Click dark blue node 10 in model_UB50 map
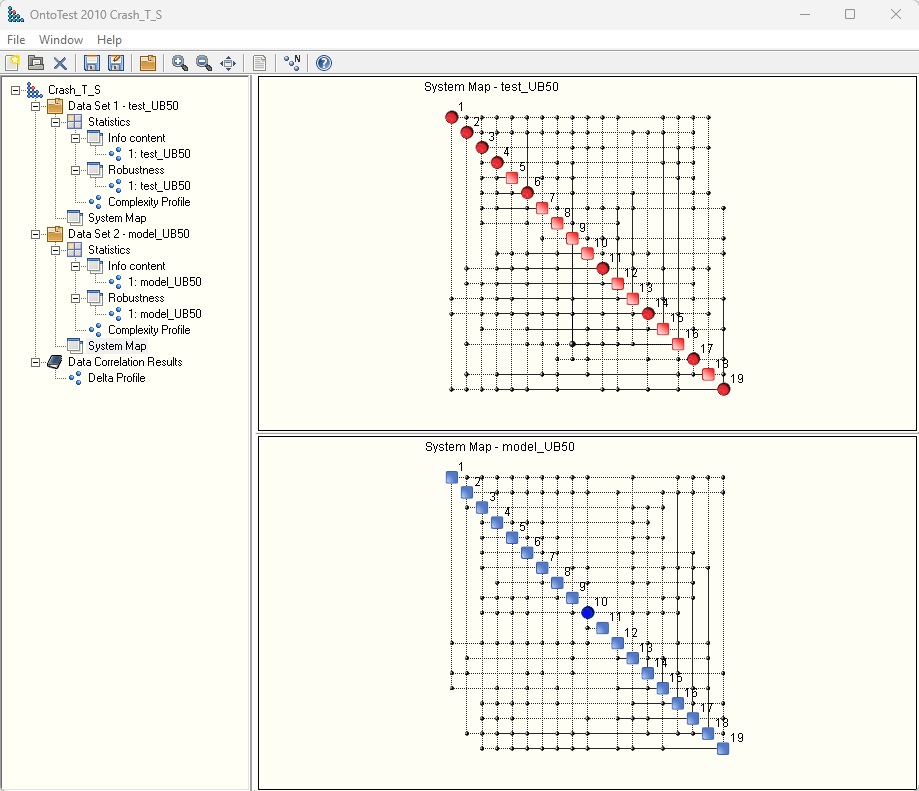The width and height of the screenshot is (919, 791). click(x=588, y=612)
